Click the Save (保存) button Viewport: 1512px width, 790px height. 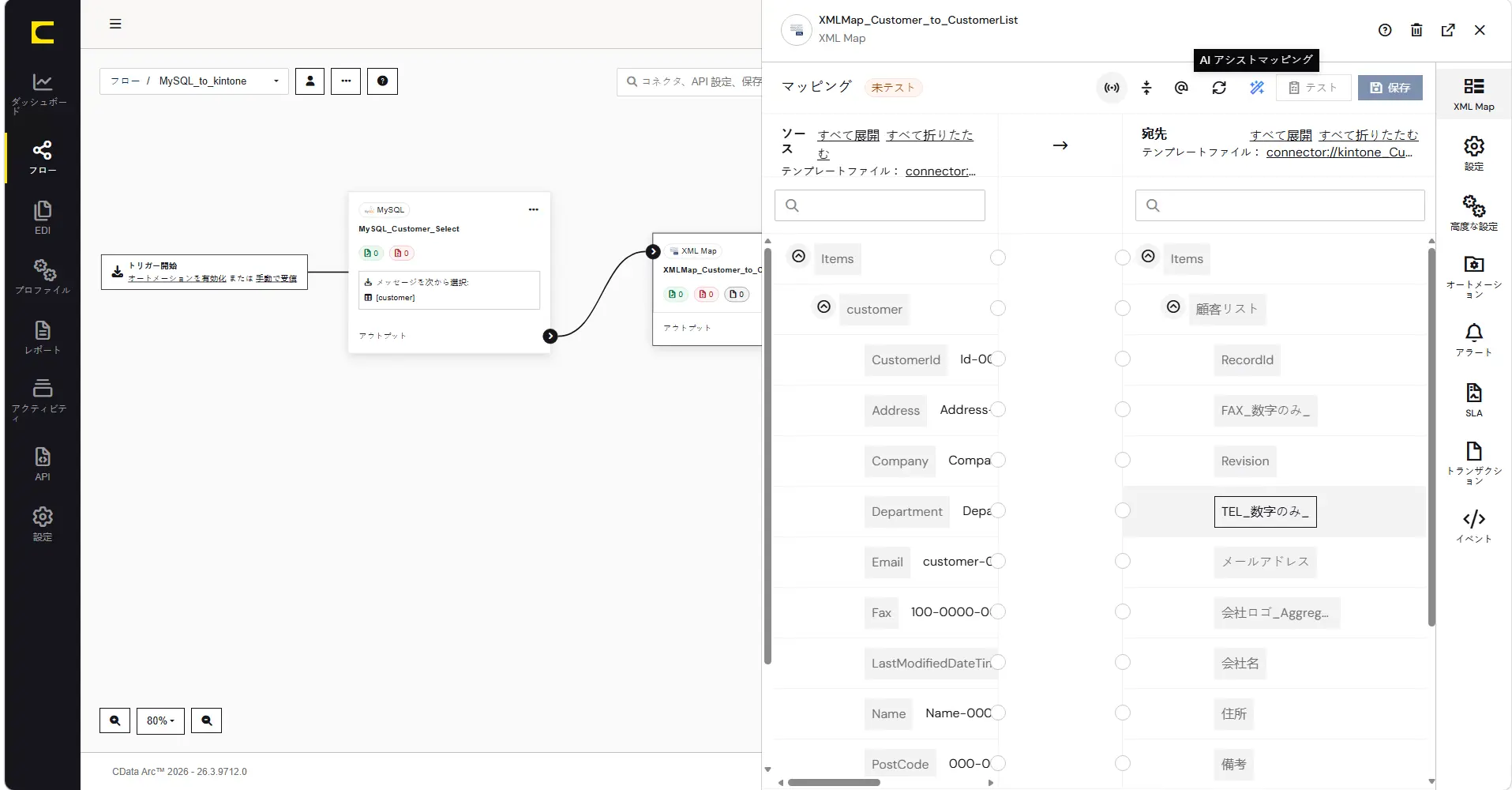click(x=1390, y=88)
